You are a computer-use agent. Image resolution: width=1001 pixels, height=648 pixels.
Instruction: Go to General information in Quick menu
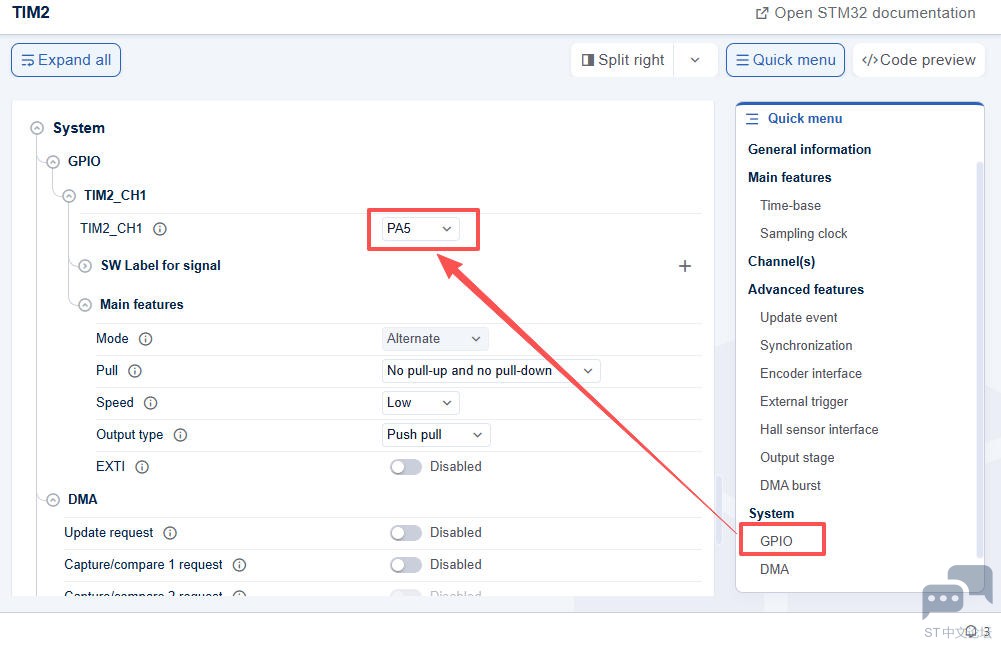[x=809, y=149]
